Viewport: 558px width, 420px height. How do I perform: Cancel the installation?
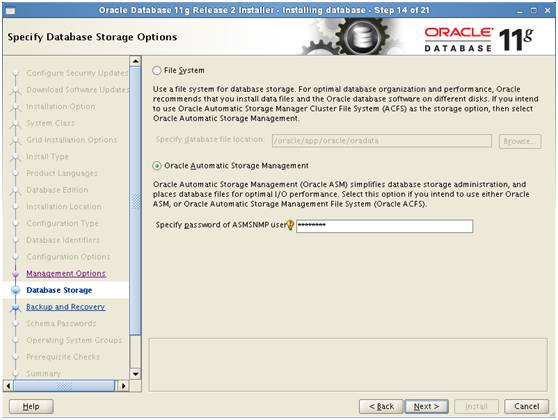(x=526, y=406)
